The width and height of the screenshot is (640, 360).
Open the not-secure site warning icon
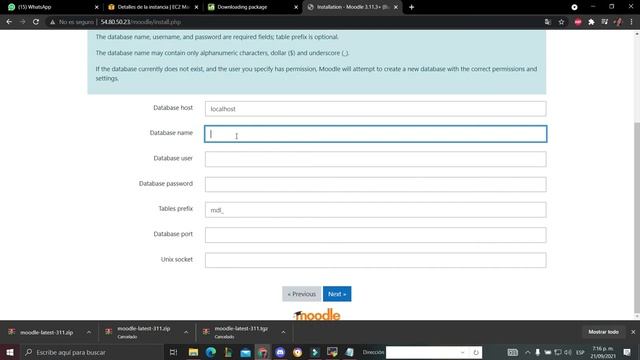pos(52,22)
